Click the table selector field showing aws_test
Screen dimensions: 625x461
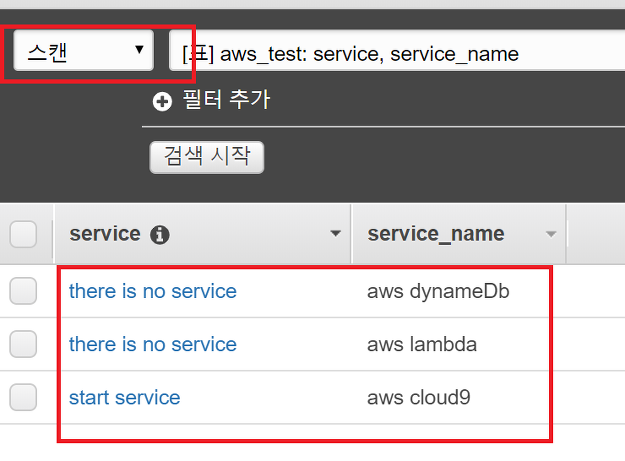(397, 51)
